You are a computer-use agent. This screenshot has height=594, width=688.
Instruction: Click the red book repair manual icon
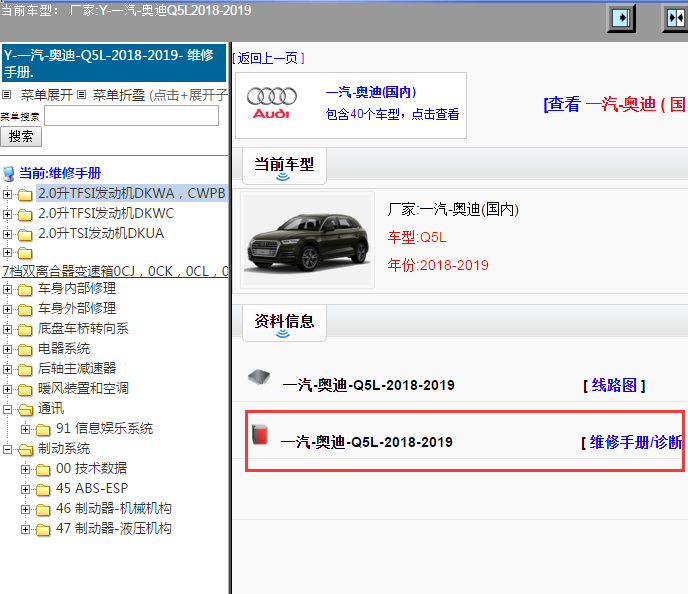[260, 435]
